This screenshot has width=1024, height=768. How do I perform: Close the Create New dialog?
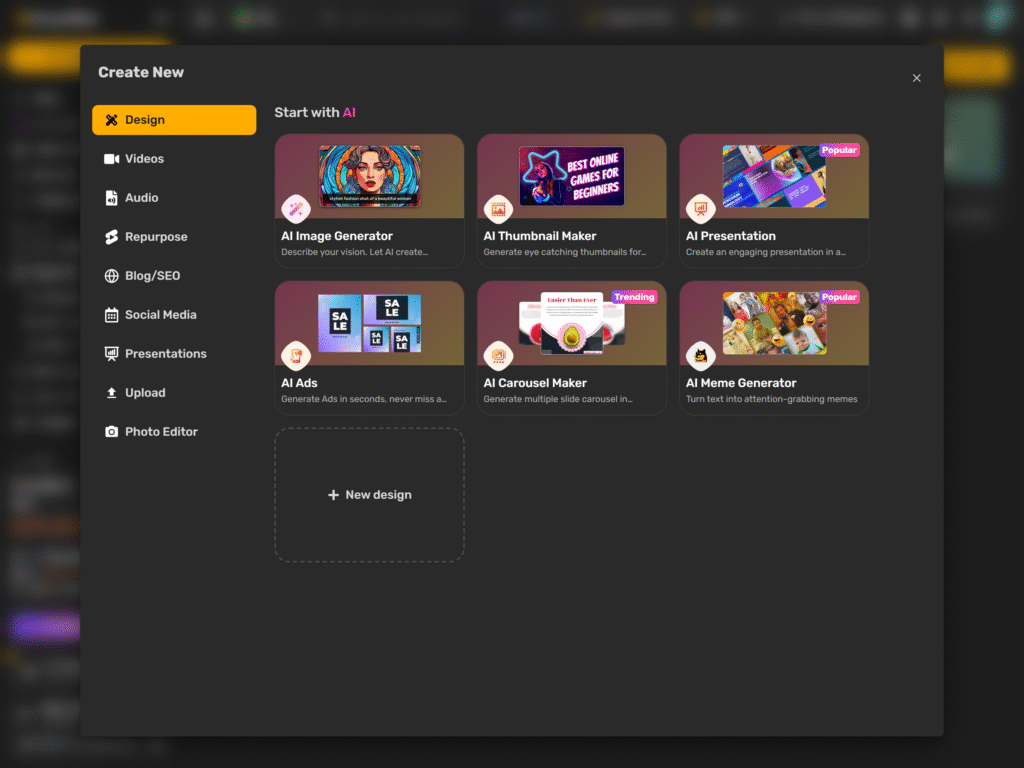click(917, 78)
